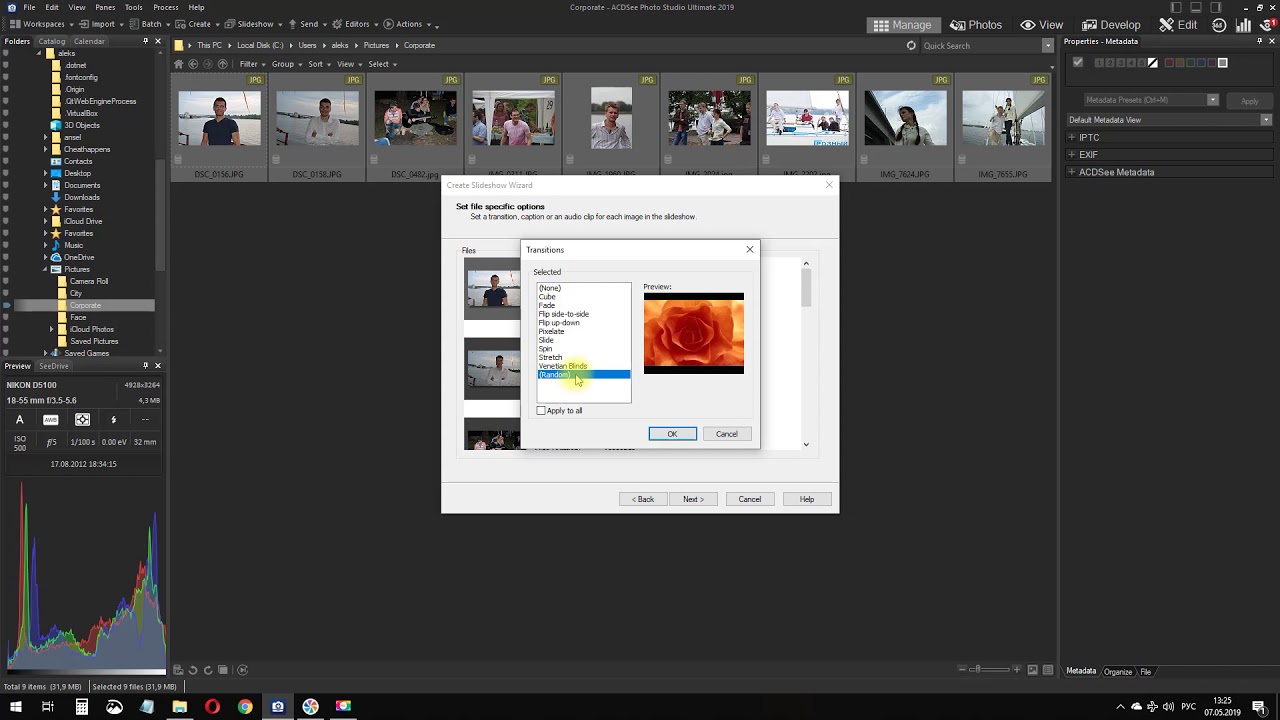Expand the EXIF metadata section

pos(1072,155)
